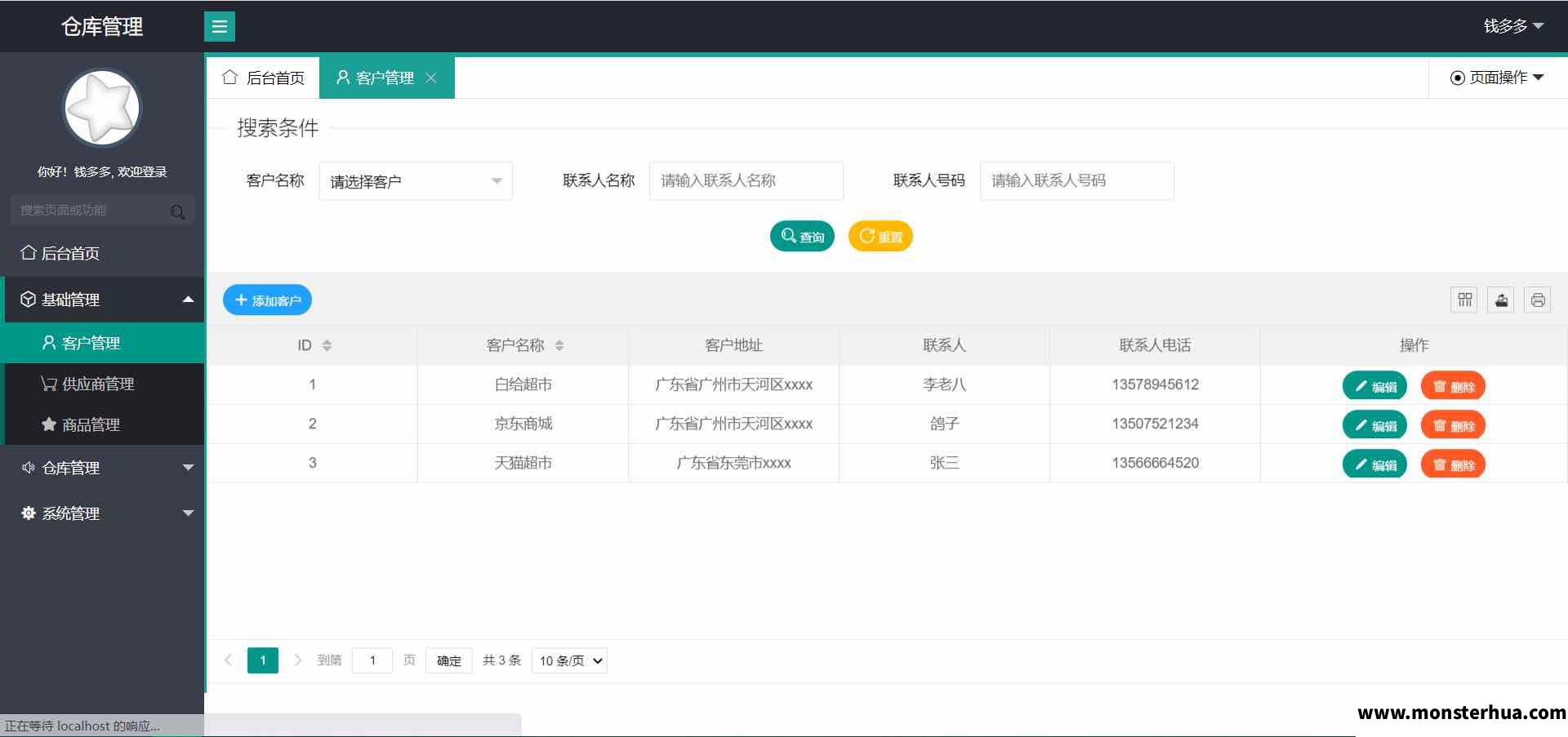Open the 页面操作 dropdown

click(x=1497, y=78)
